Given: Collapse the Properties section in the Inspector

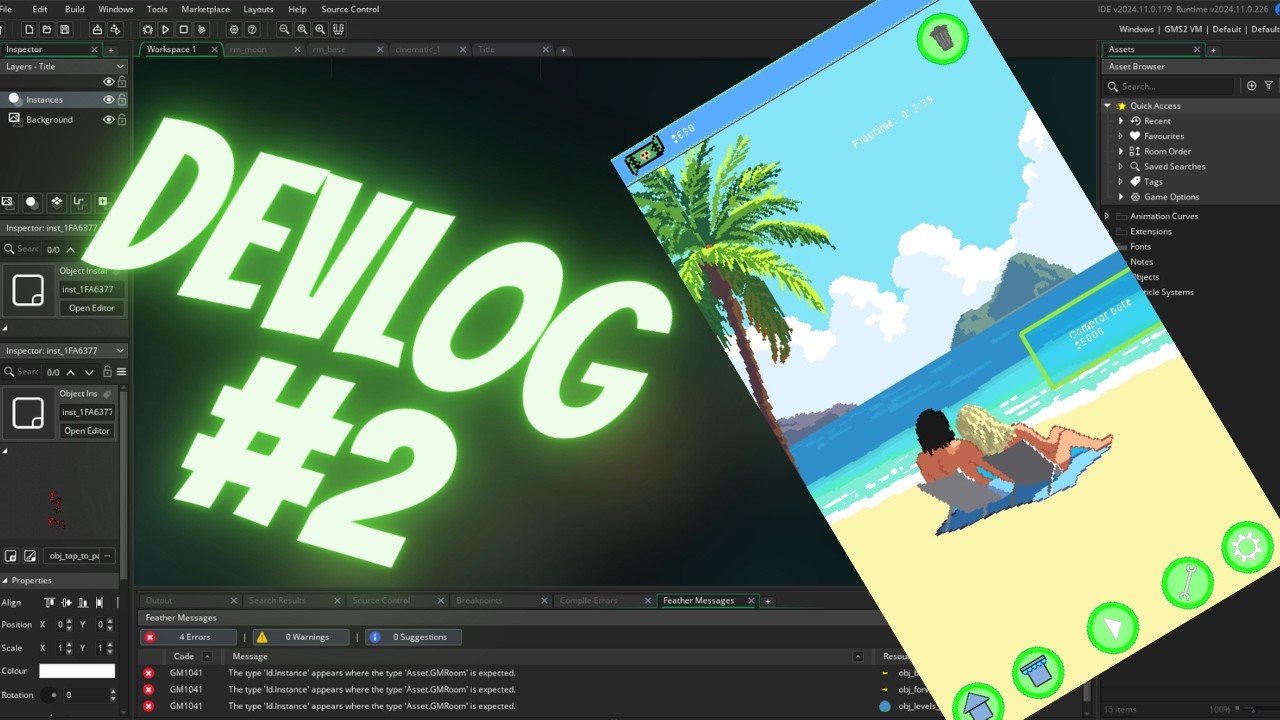Looking at the screenshot, I should point(5,581).
